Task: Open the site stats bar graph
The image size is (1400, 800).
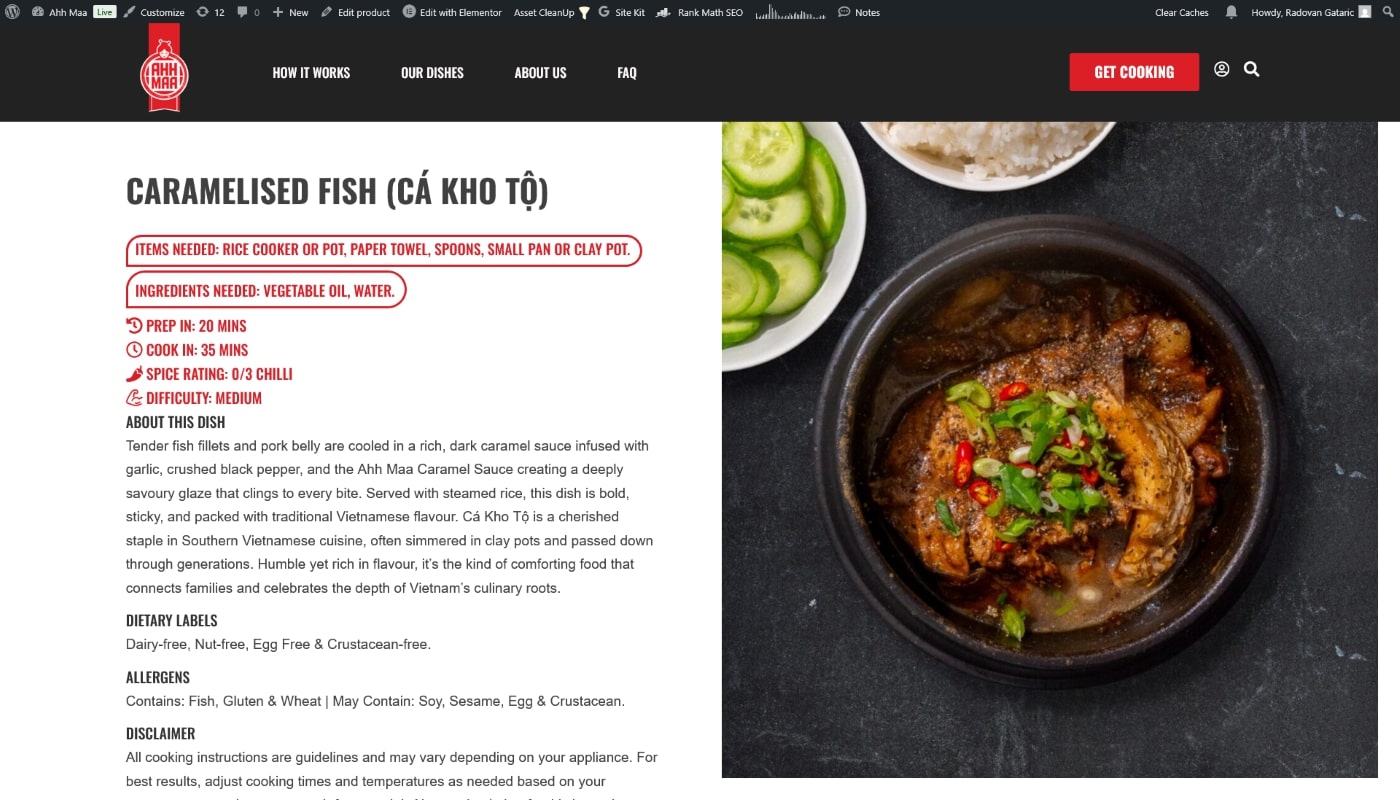Action: coord(790,12)
